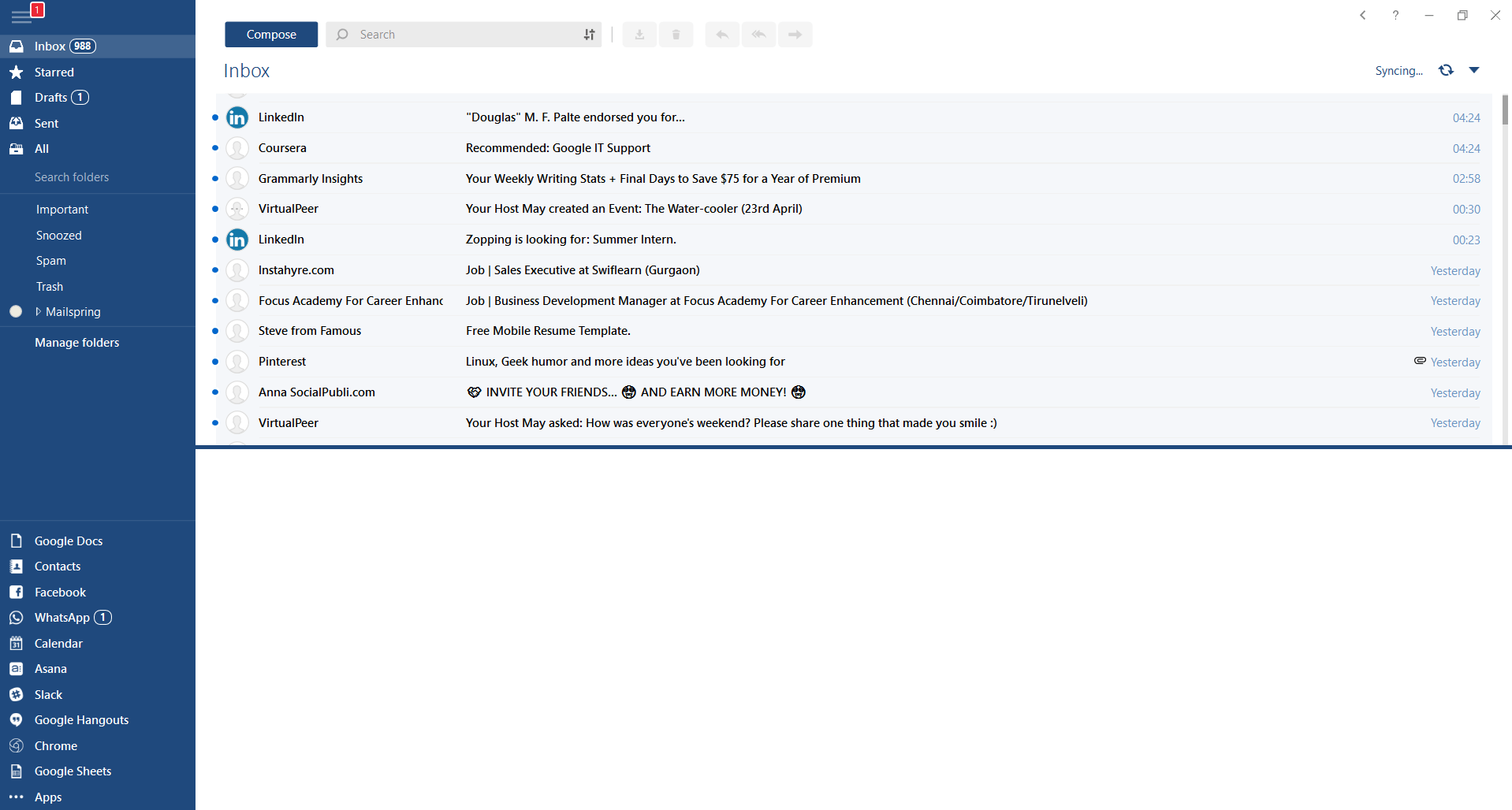Open the Chrome app icon
The height and width of the screenshot is (810, 1512).
click(x=17, y=746)
